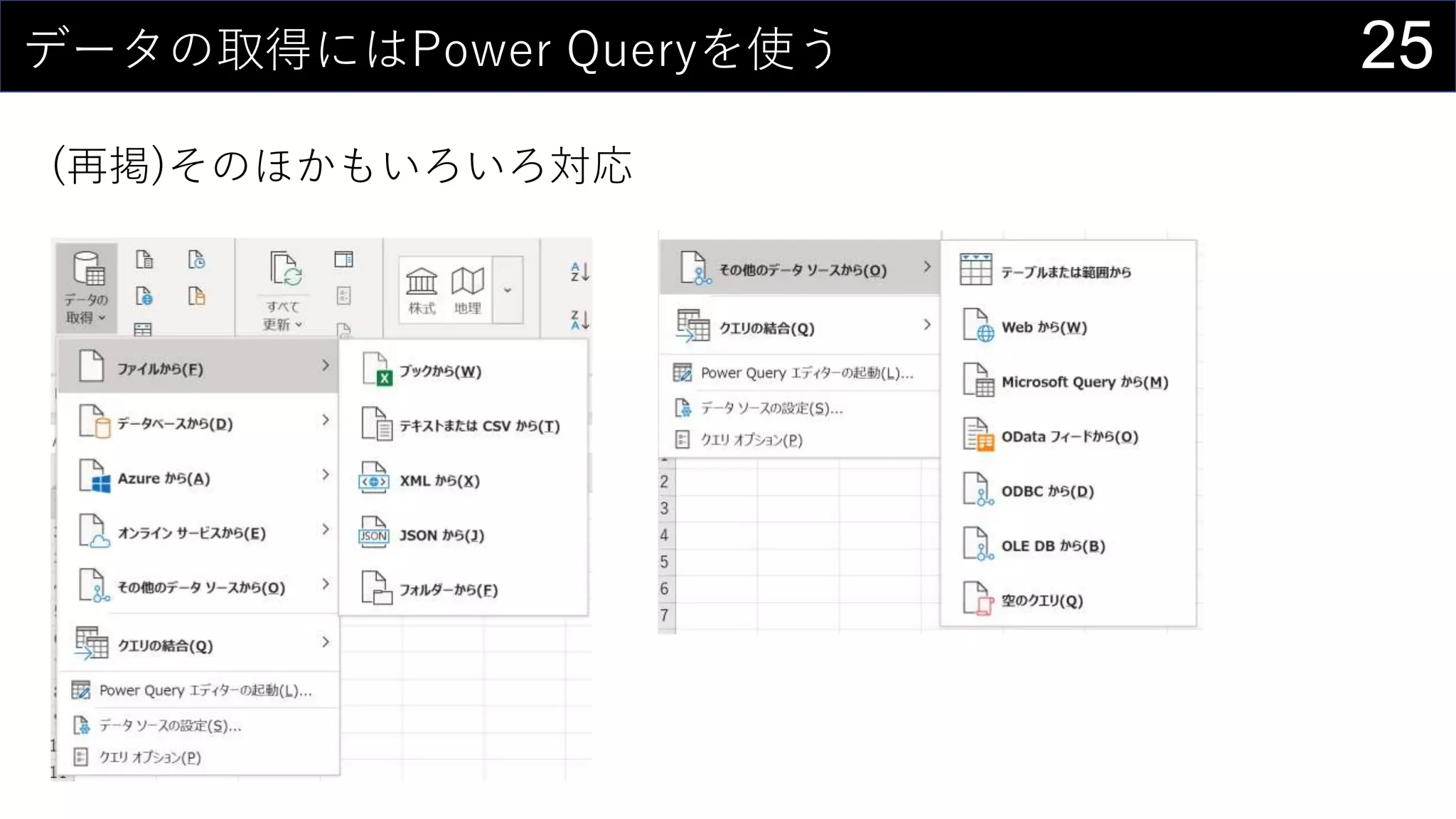
Task: Click the OData feed icon
Action: click(x=979, y=435)
